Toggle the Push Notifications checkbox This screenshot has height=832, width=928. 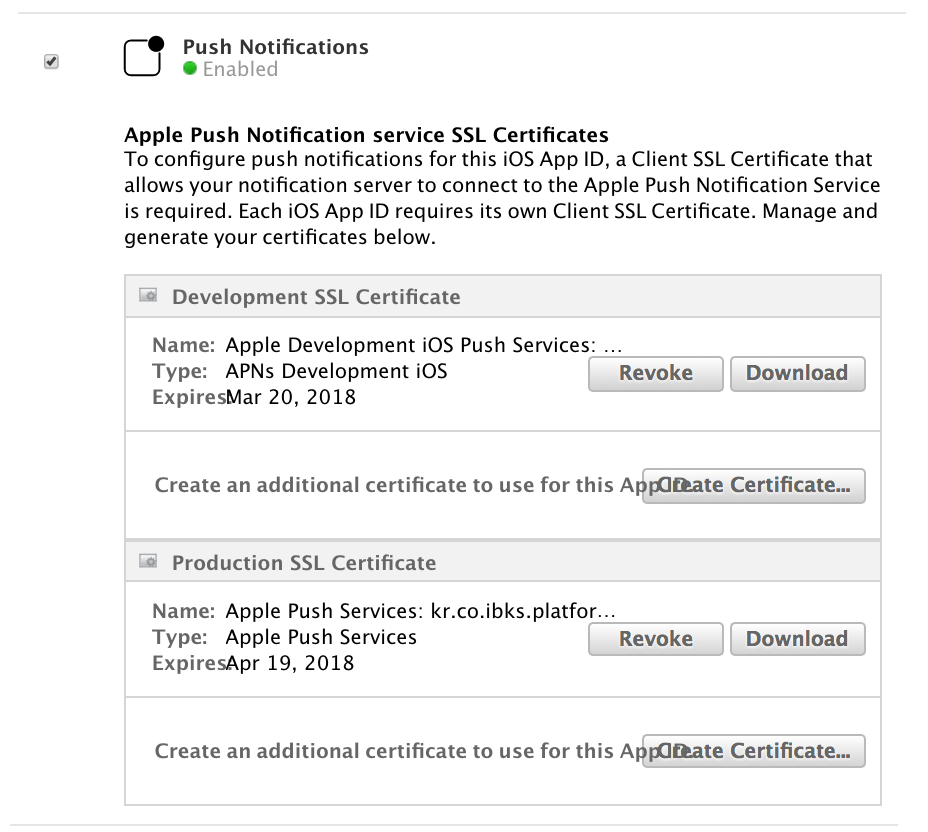51,62
